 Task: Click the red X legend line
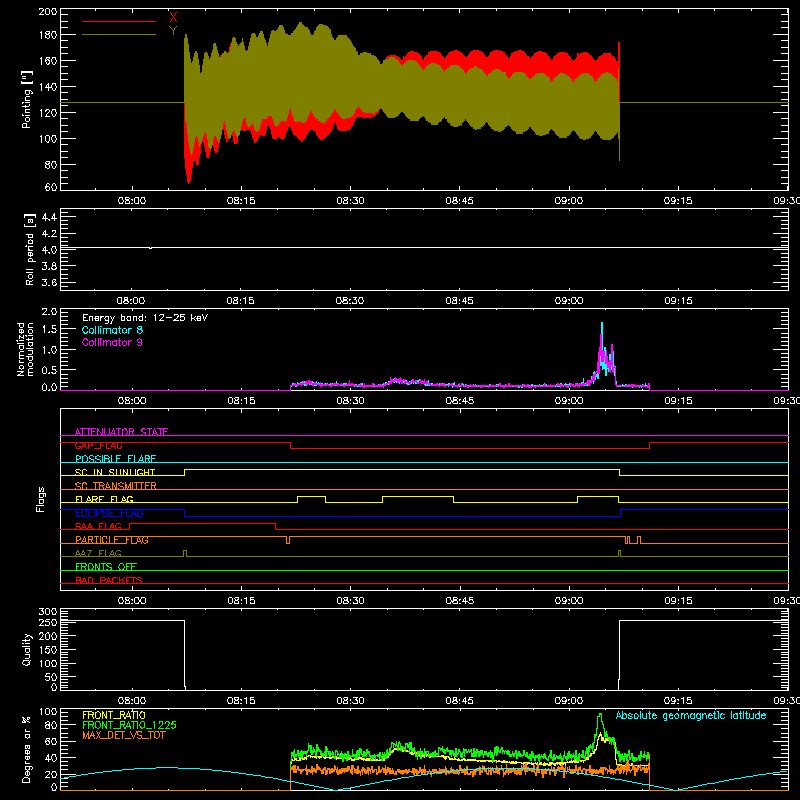(x=119, y=21)
